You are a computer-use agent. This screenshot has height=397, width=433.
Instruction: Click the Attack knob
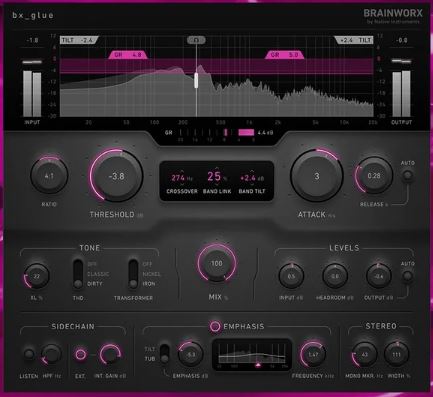pos(317,176)
